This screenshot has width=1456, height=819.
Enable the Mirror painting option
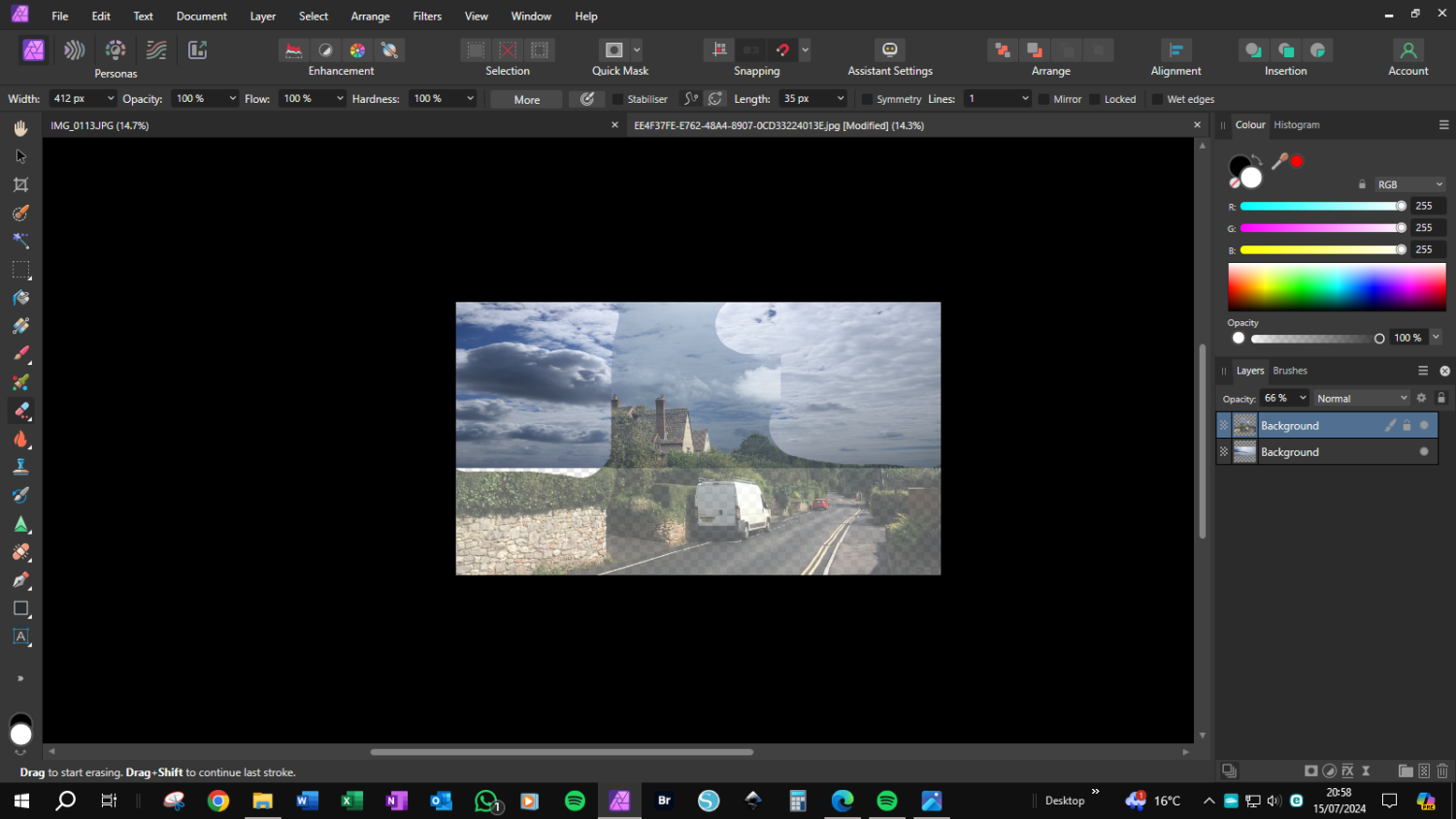(1044, 98)
